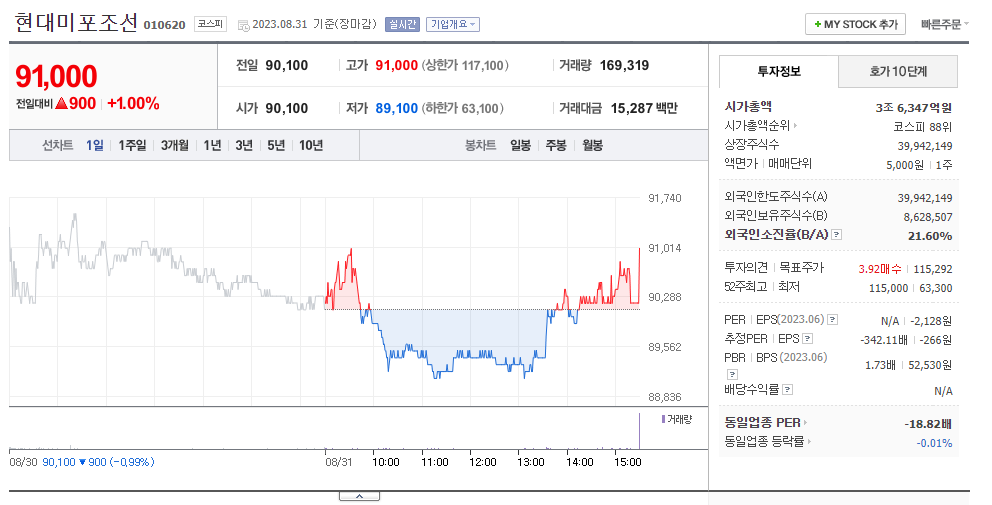The height and width of the screenshot is (505, 992).
Task: Click the +1.00% change value
Action: (133, 104)
